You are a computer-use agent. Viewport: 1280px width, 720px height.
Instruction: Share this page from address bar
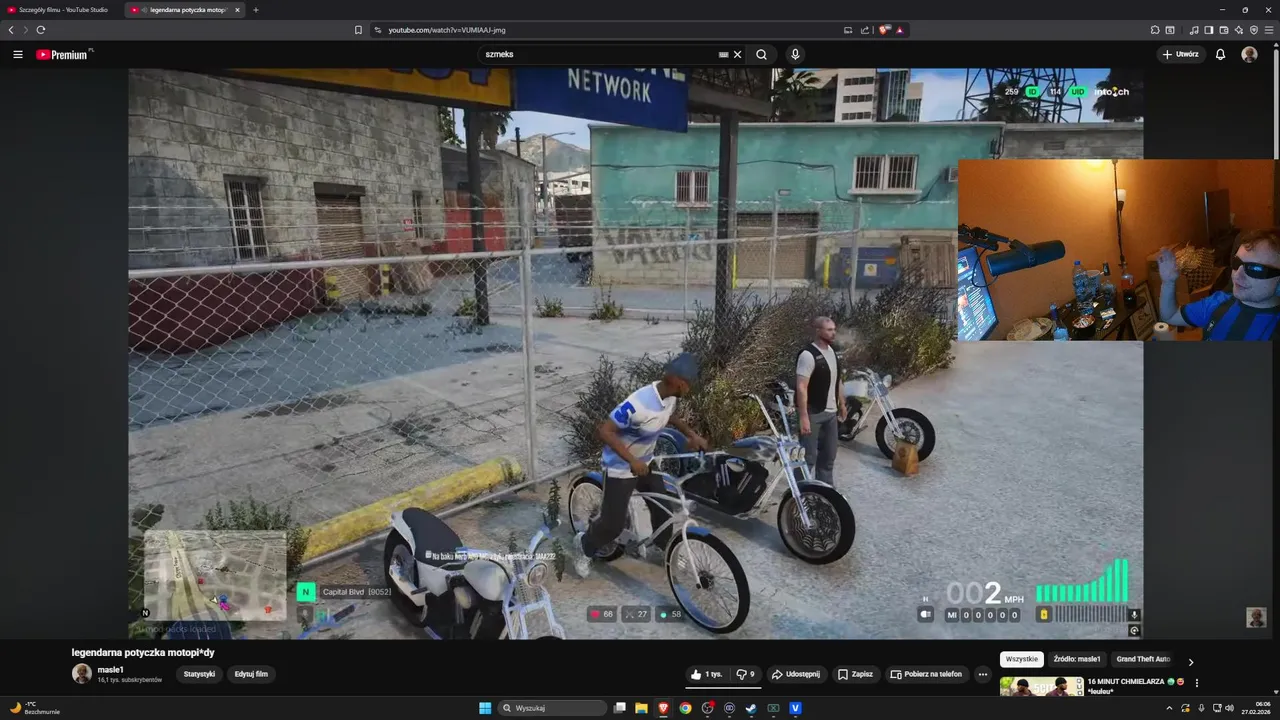[865, 30]
